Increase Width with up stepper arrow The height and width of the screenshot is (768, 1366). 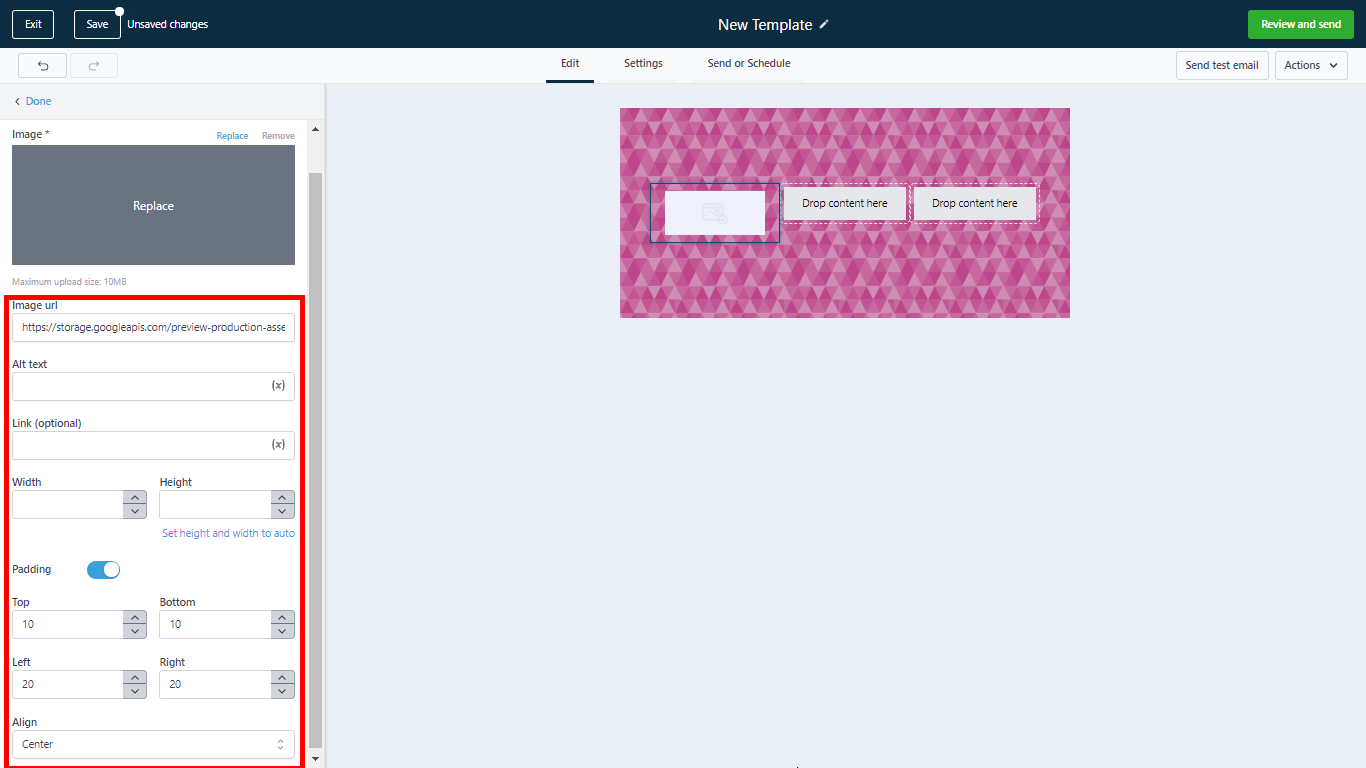(135, 498)
